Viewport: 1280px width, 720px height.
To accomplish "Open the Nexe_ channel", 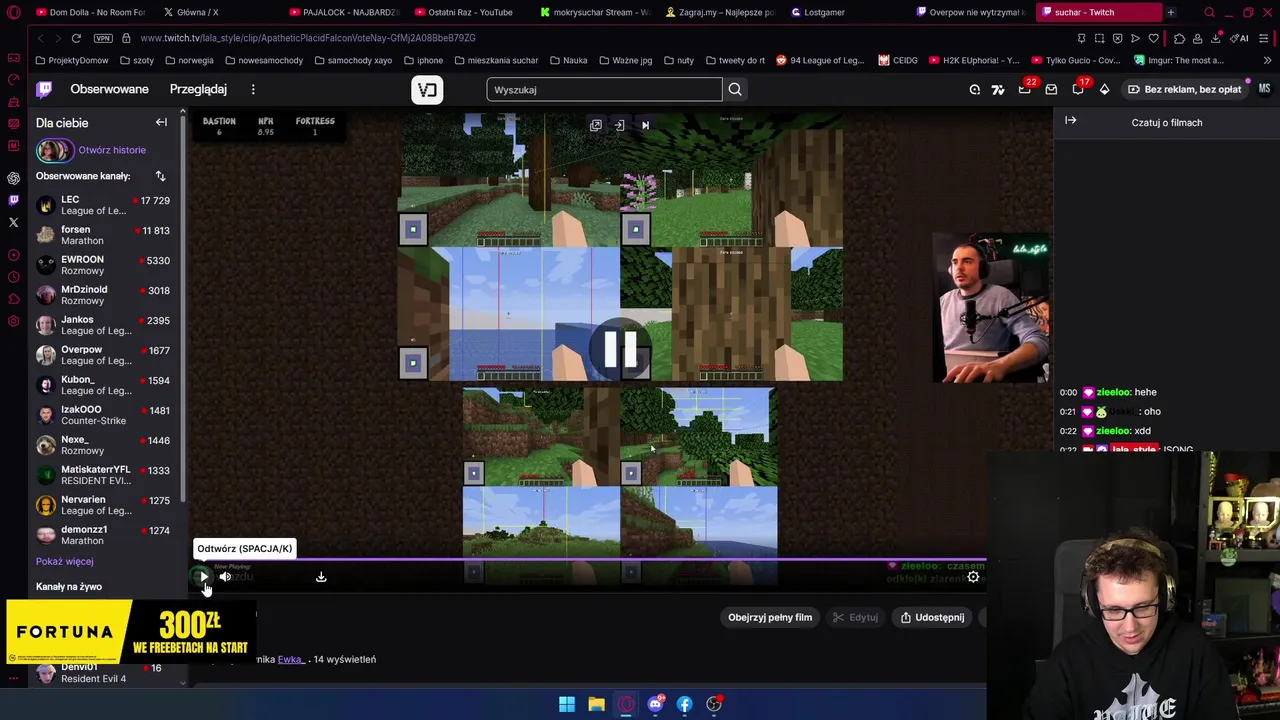I will tap(103, 445).
